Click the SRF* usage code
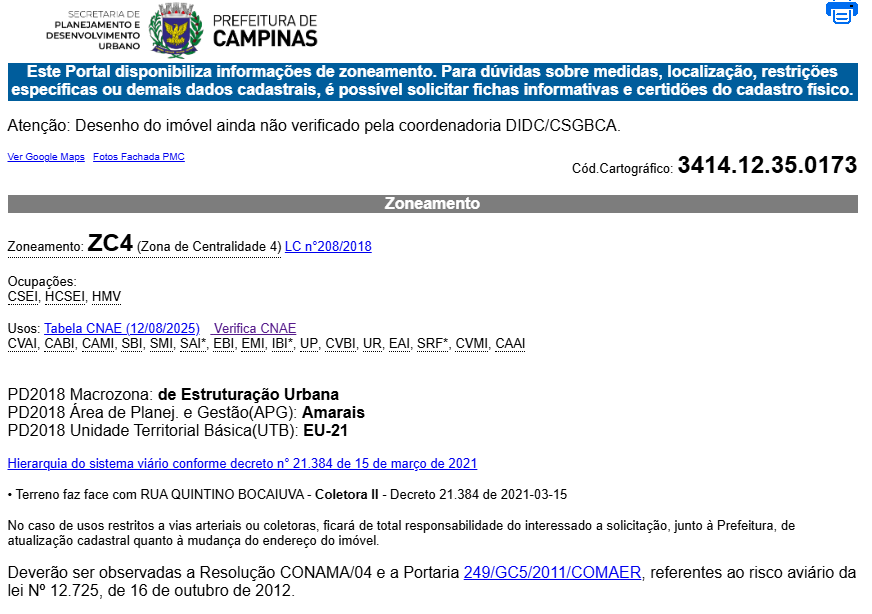This screenshot has height=614, width=872. [x=432, y=344]
